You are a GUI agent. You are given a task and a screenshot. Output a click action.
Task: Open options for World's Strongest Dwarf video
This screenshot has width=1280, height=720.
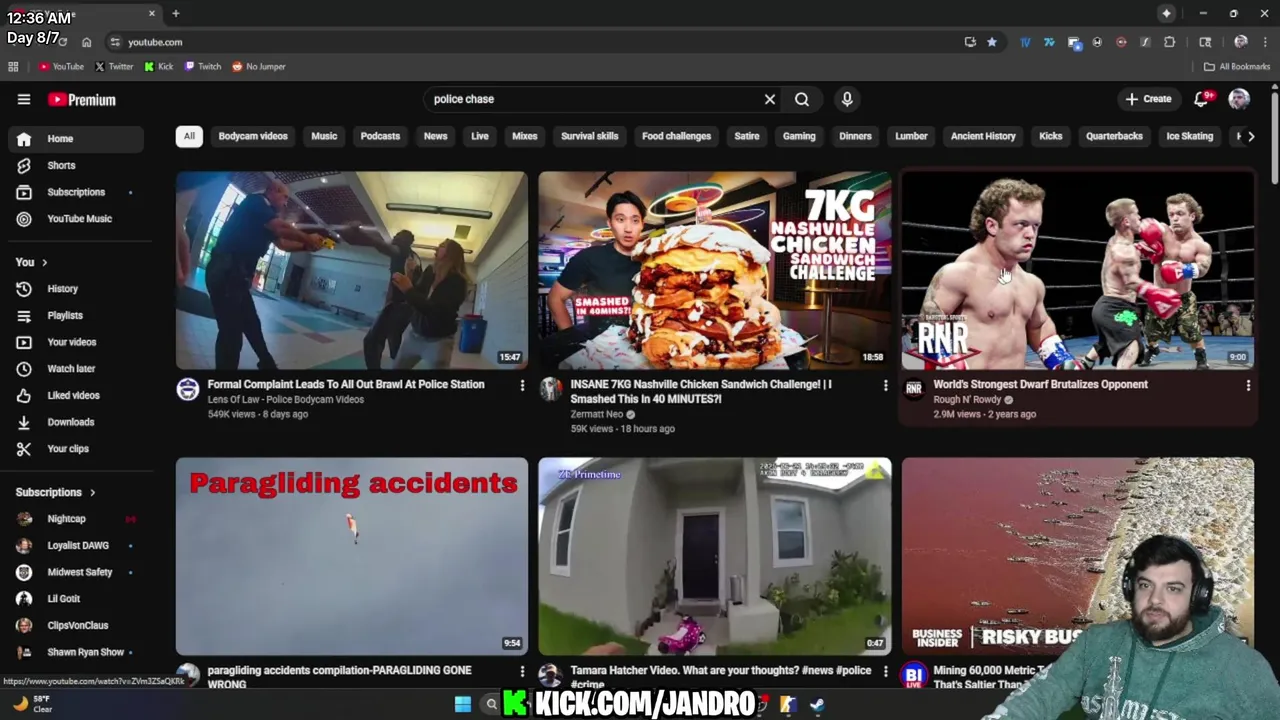1248,385
